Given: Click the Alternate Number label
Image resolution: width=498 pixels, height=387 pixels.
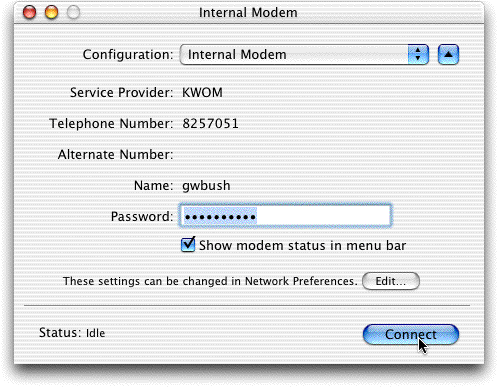Looking at the screenshot, I should tap(115, 155).
